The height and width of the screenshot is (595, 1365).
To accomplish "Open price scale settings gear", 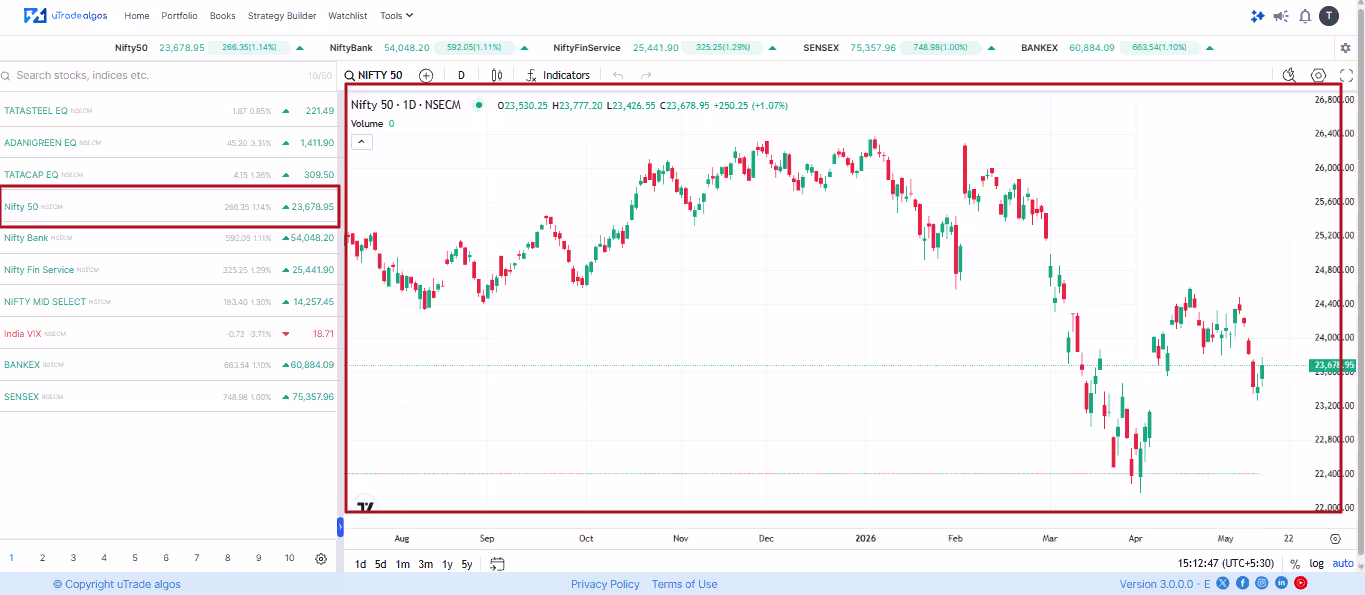I will [x=1335, y=538].
